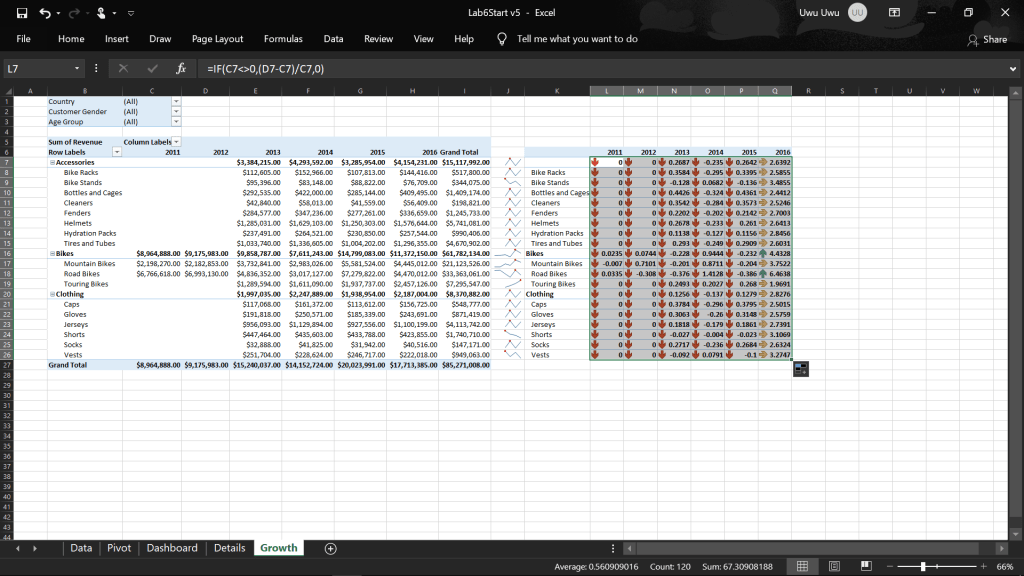1024x576 pixels.
Task: Open the Country filter dropdown
Action: [176, 101]
